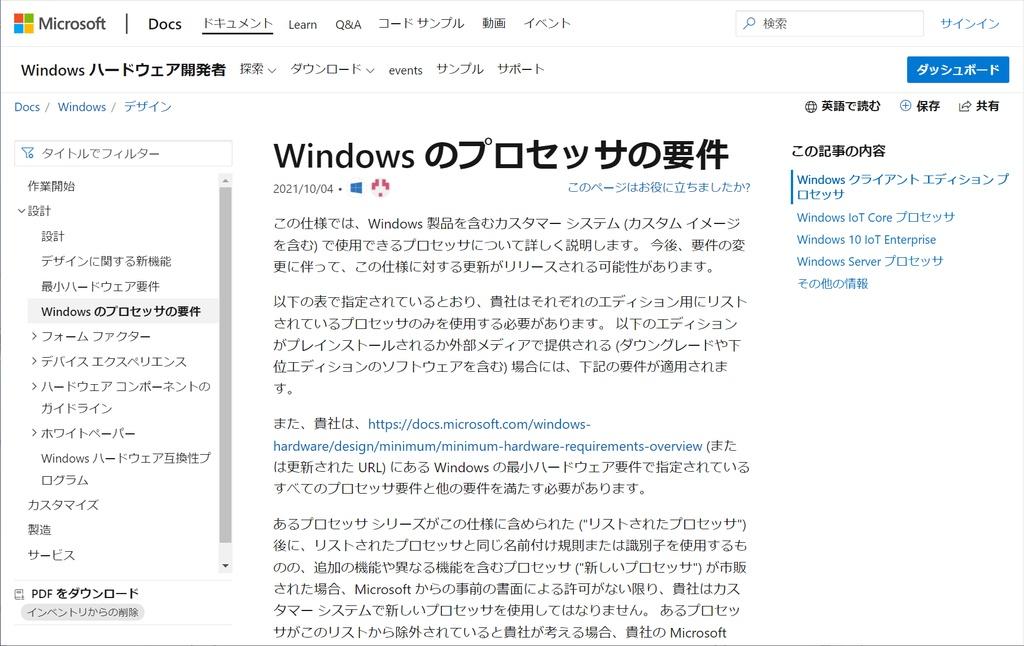
Task: Open the 探索 dropdown menu
Action: (x=258, y=69)
